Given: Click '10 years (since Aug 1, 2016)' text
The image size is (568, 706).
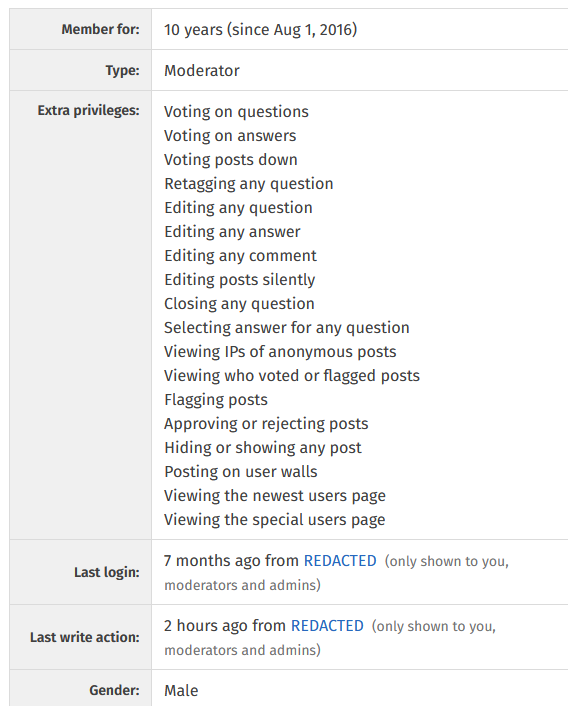Looking at the screenshot, I should pos(261,30).
